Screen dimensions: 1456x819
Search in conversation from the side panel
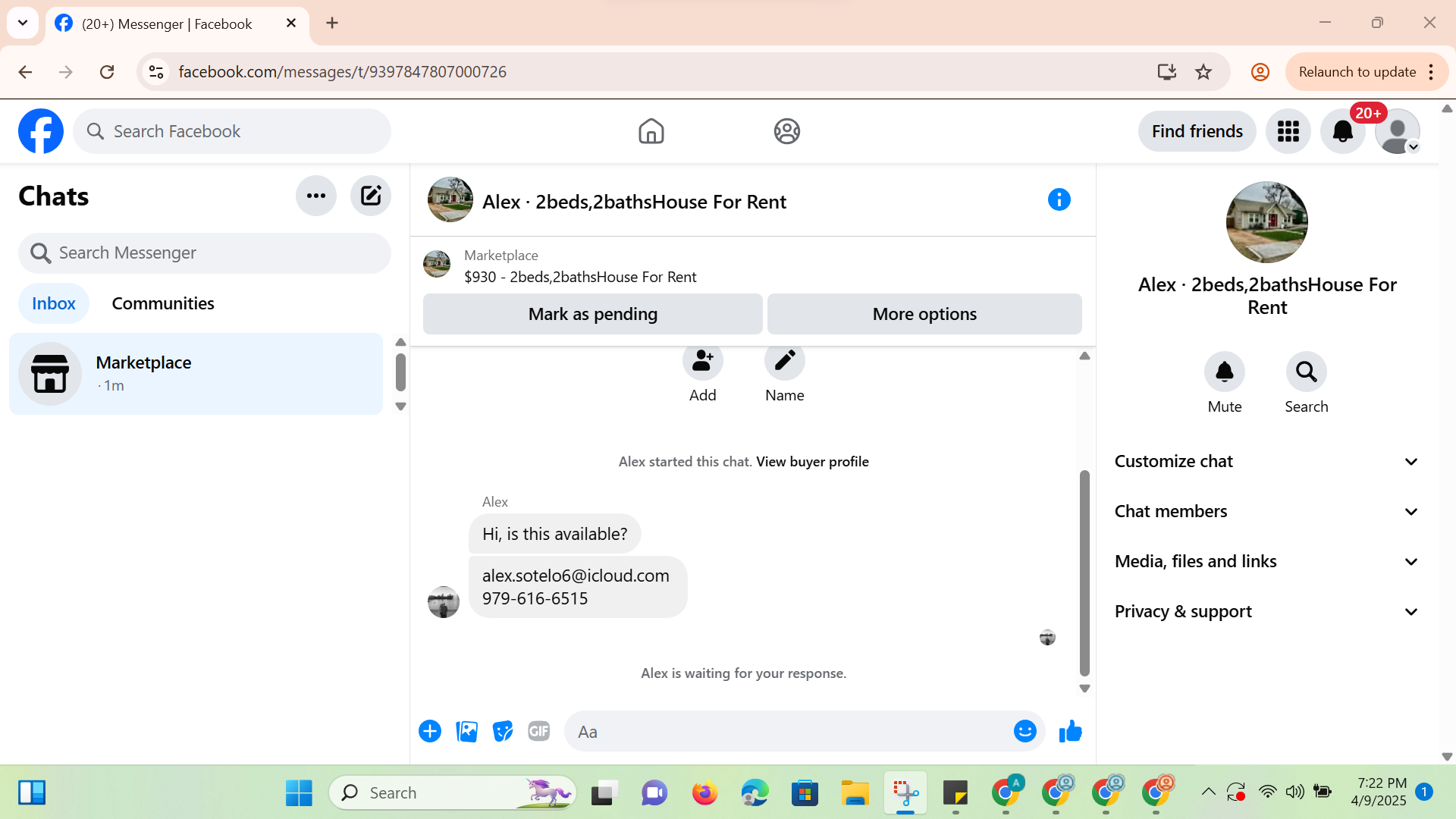[x=1307, y=372]
